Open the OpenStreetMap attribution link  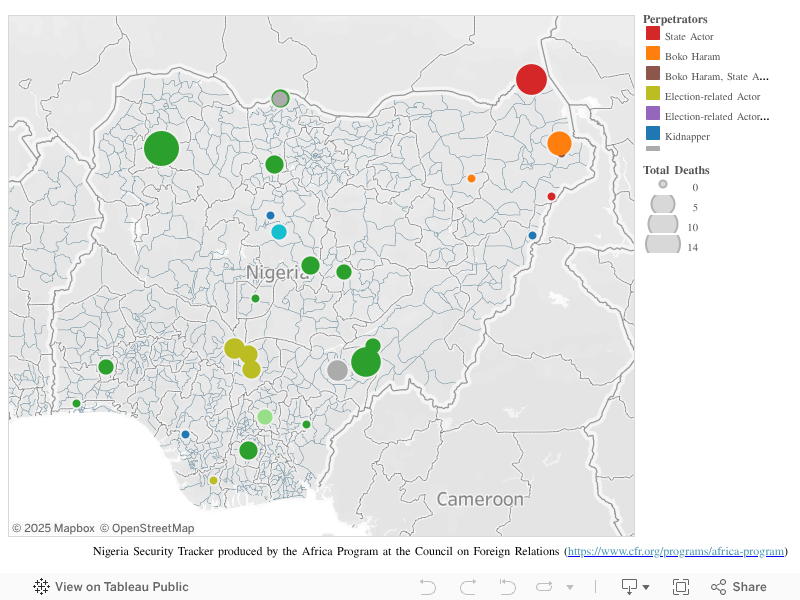[x=152, y=528]
